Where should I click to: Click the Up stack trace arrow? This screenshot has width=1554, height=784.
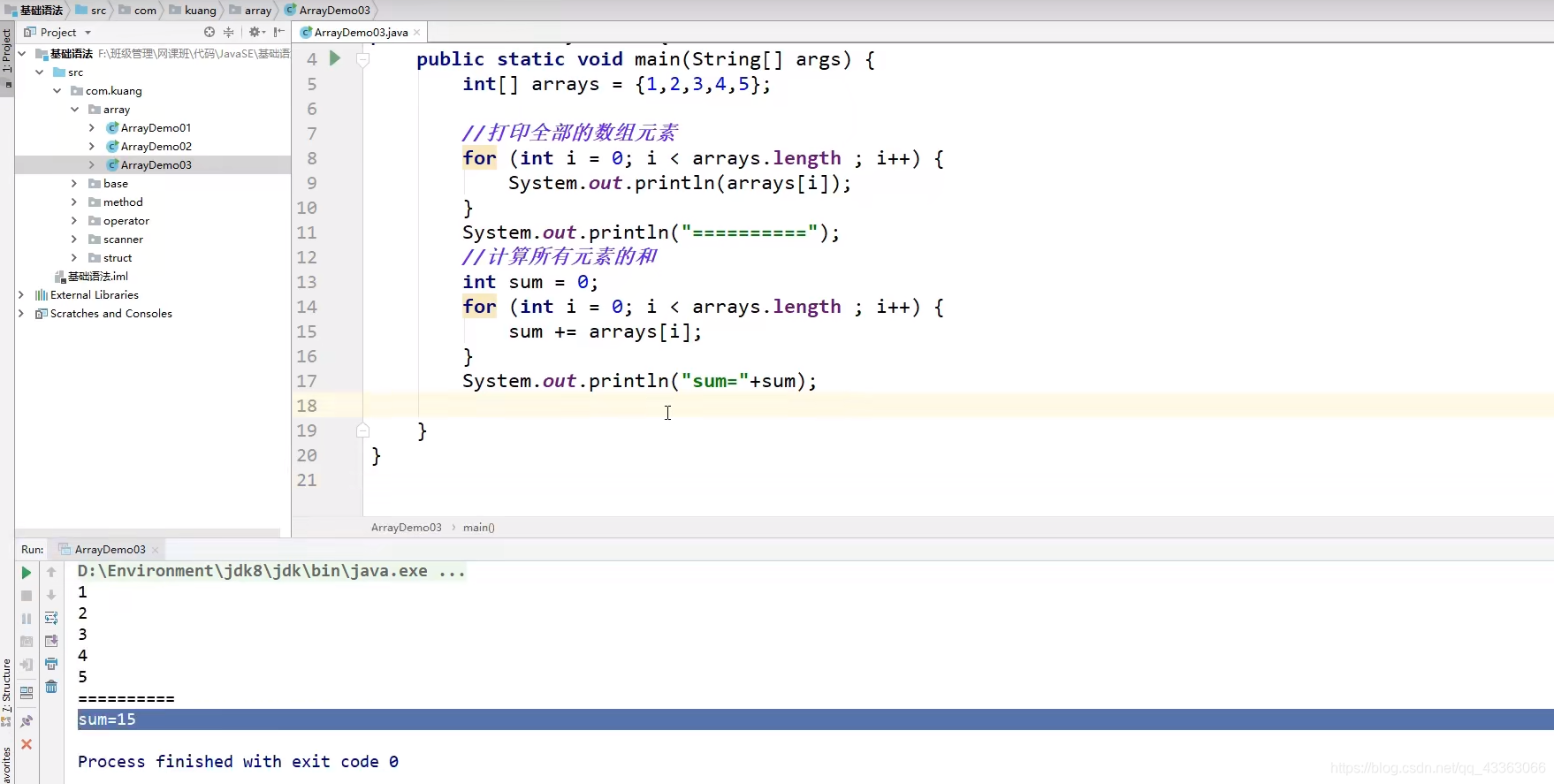coord(51,573)
